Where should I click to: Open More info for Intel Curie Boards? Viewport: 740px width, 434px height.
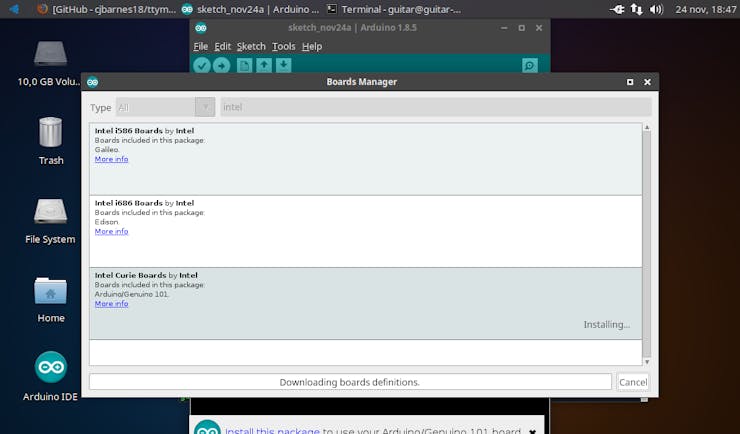pos(111,303)
